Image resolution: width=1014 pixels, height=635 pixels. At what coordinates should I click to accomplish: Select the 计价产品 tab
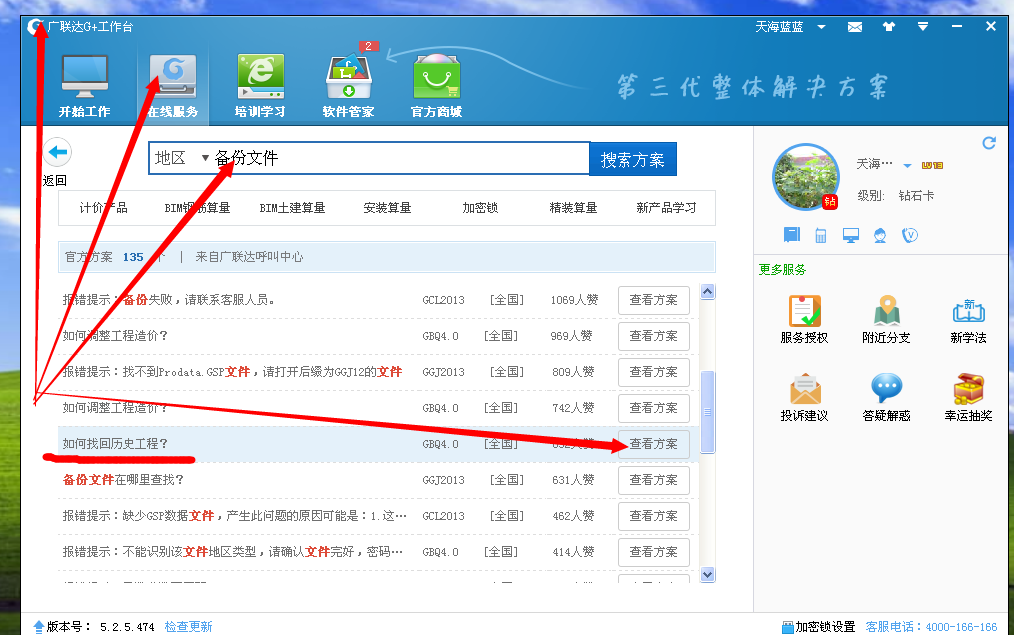pyautogui.click(x=103, y=208)
